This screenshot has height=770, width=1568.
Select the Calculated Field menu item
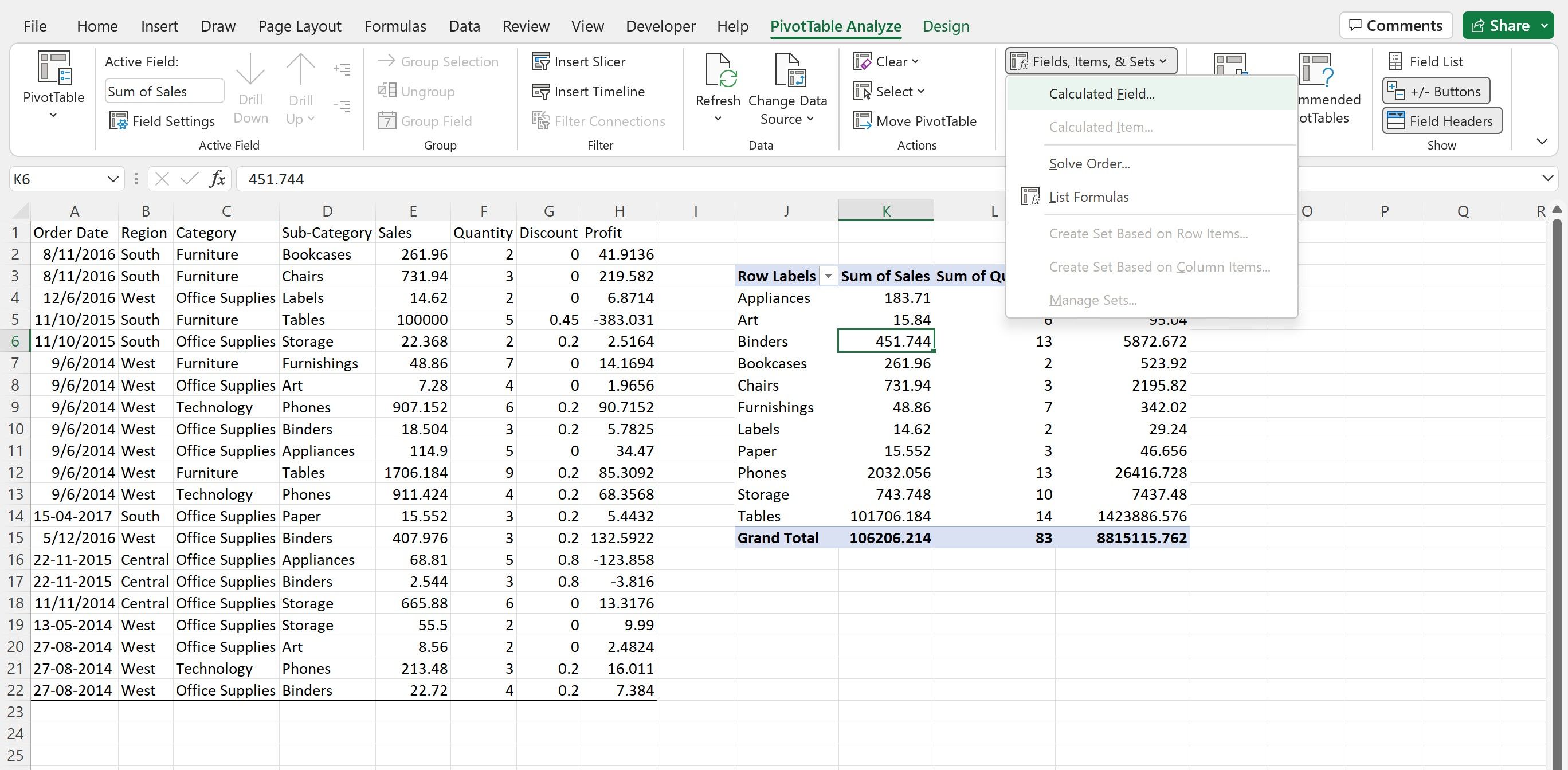point(1102,94)
